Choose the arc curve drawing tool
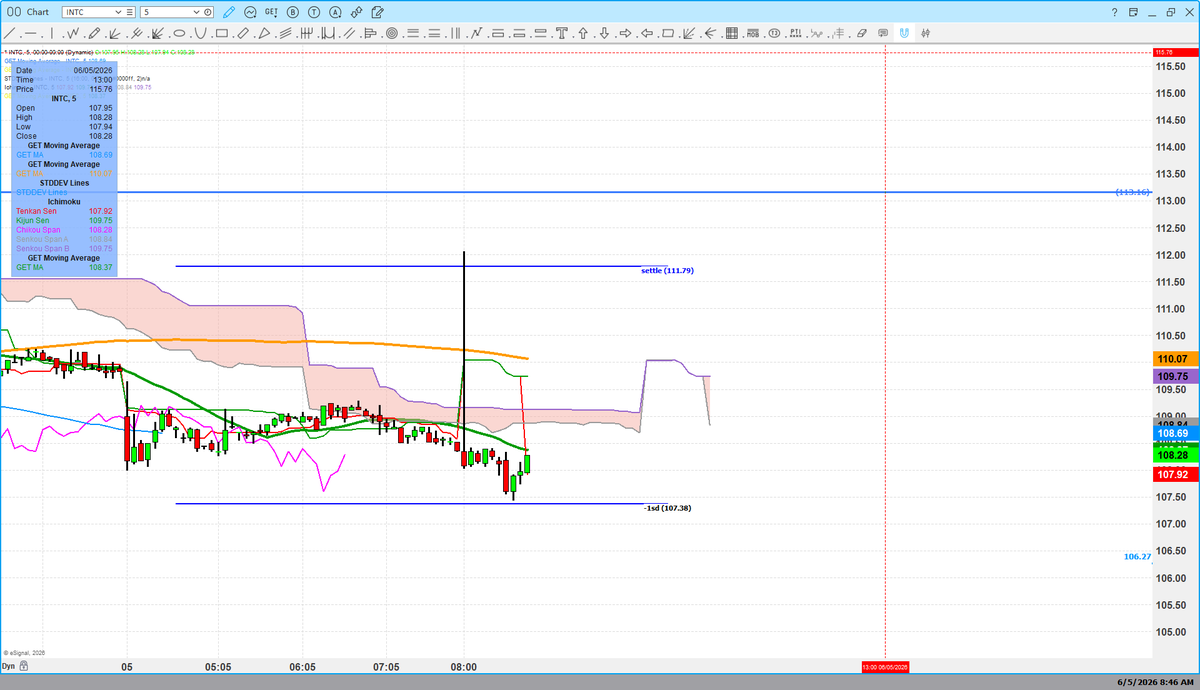This screenshot has height=690, width=1200. pos(200,33)
